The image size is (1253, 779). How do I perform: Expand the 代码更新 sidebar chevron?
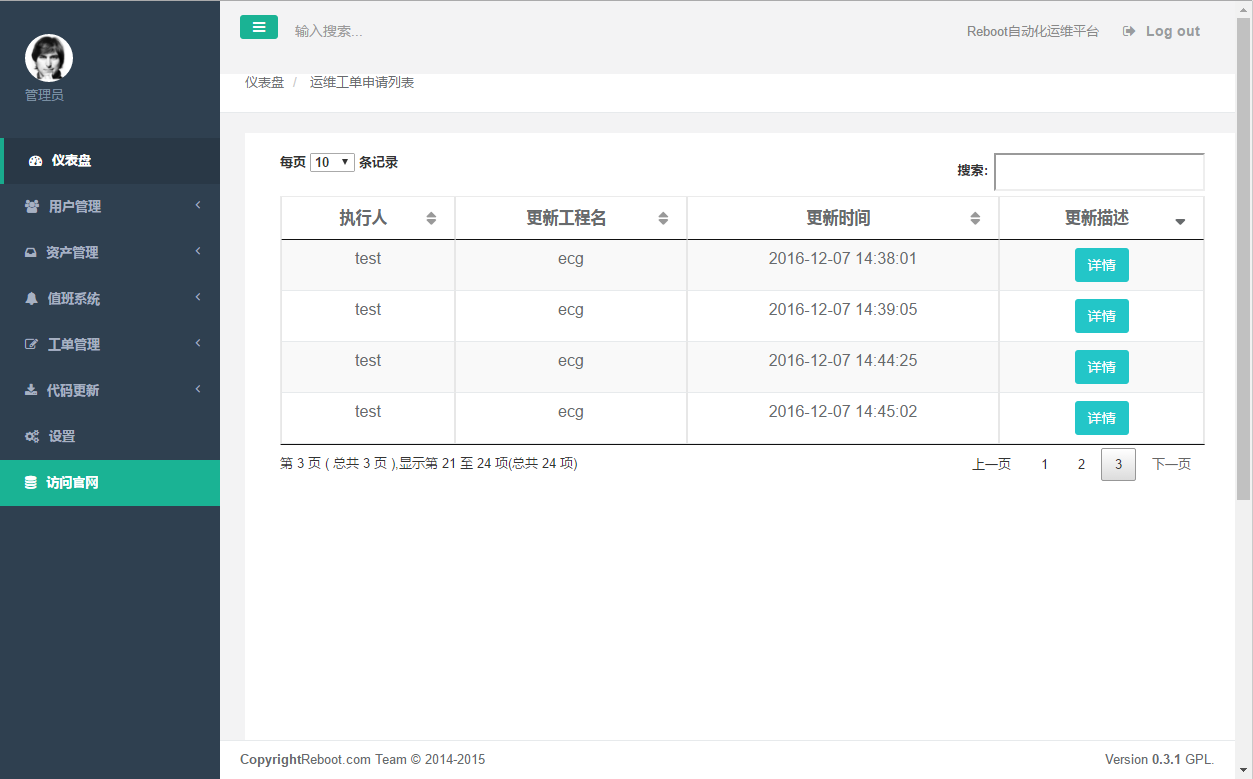(197, 390)
